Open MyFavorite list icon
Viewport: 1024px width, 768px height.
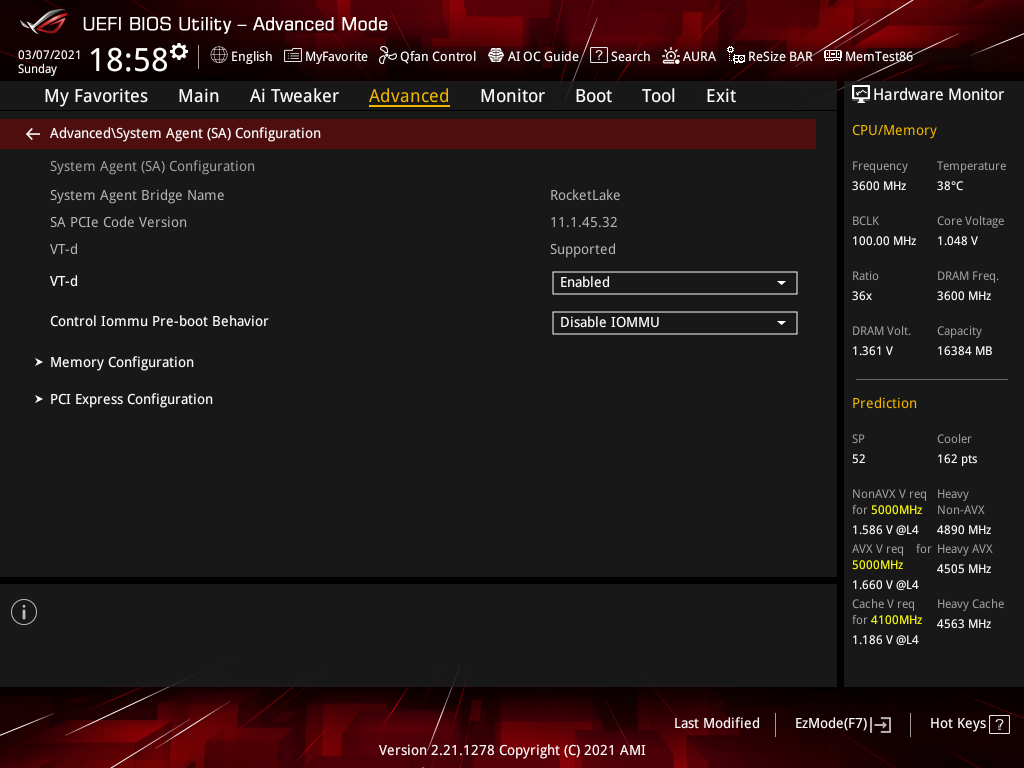coord(293,56)
